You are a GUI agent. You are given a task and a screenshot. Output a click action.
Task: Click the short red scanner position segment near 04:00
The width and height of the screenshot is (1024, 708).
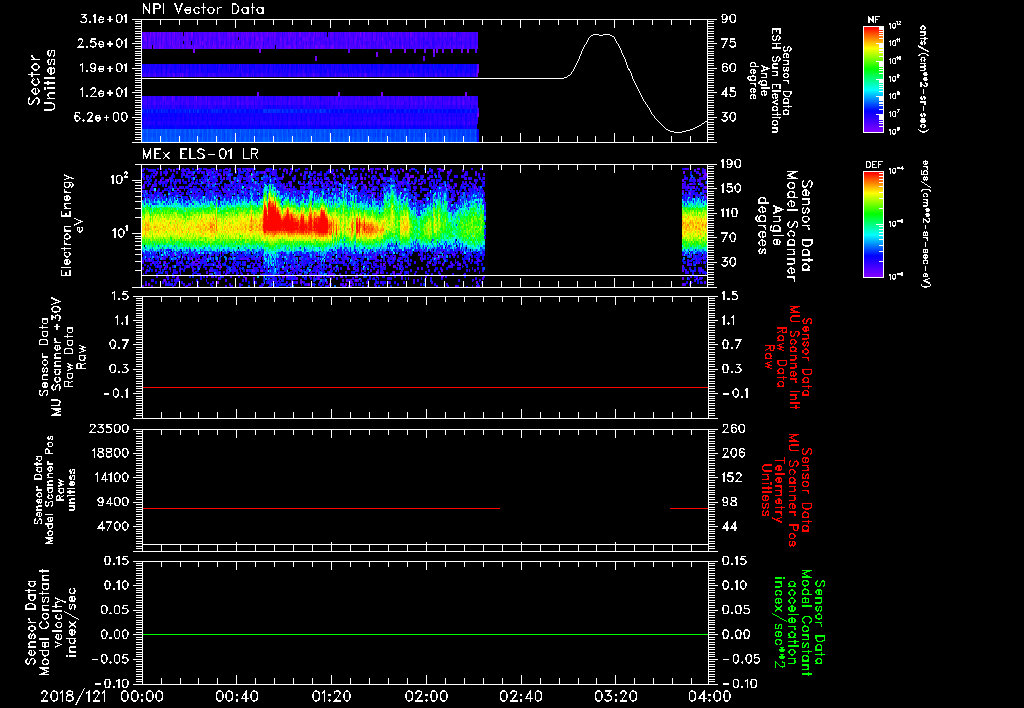689,508
